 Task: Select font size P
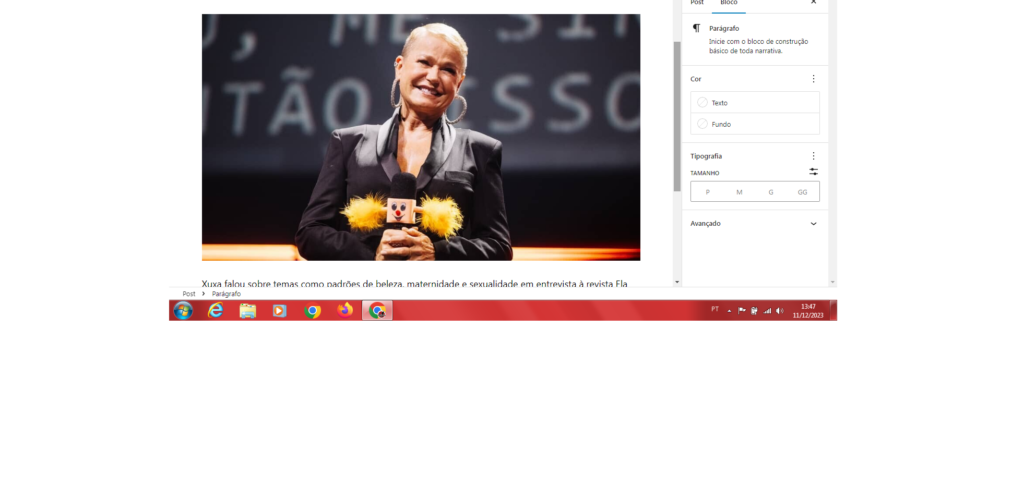(x=707, y=192)
